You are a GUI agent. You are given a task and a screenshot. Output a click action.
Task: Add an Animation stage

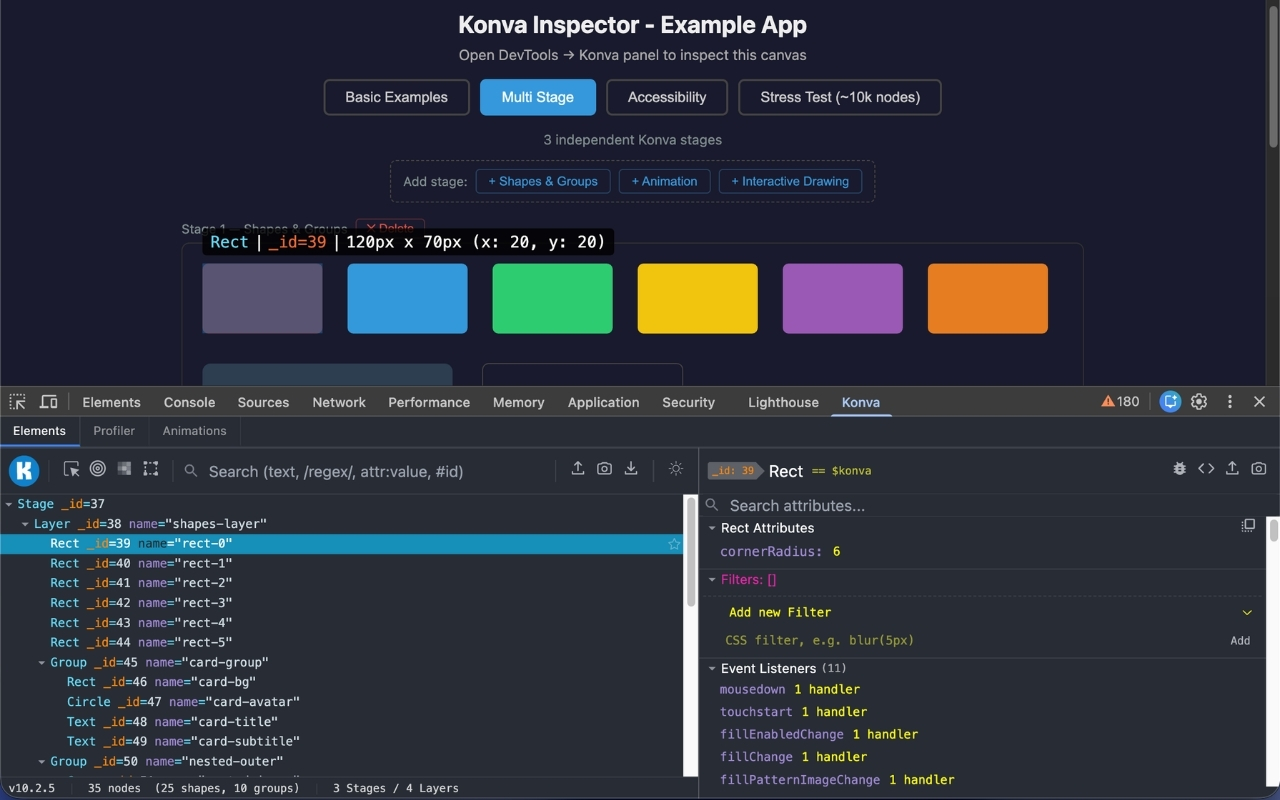click(x=665, y=181)
